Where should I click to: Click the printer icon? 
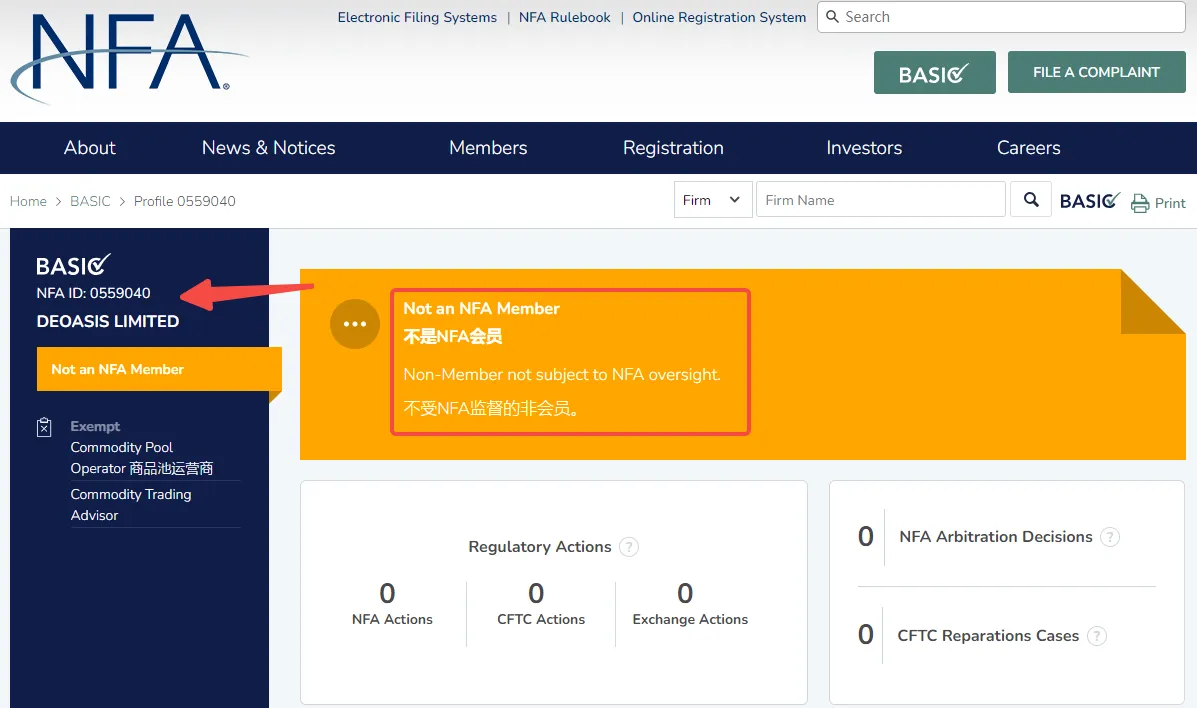pyautogui.click(x=1140, y=202)
